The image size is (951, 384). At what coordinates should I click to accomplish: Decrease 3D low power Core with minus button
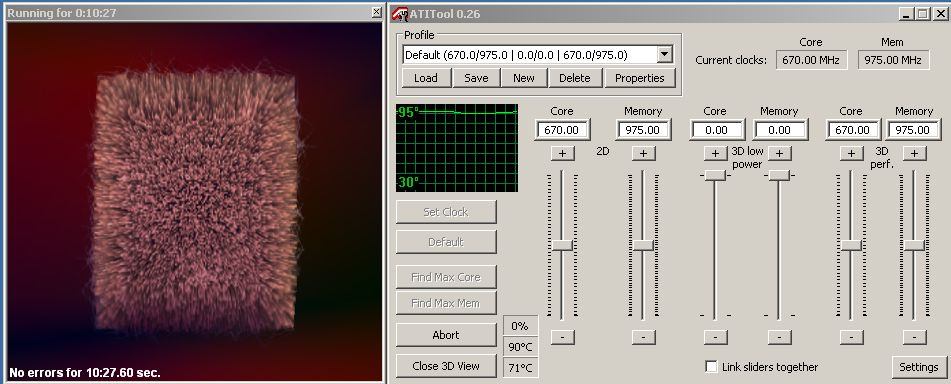click(x=715, y=337)
